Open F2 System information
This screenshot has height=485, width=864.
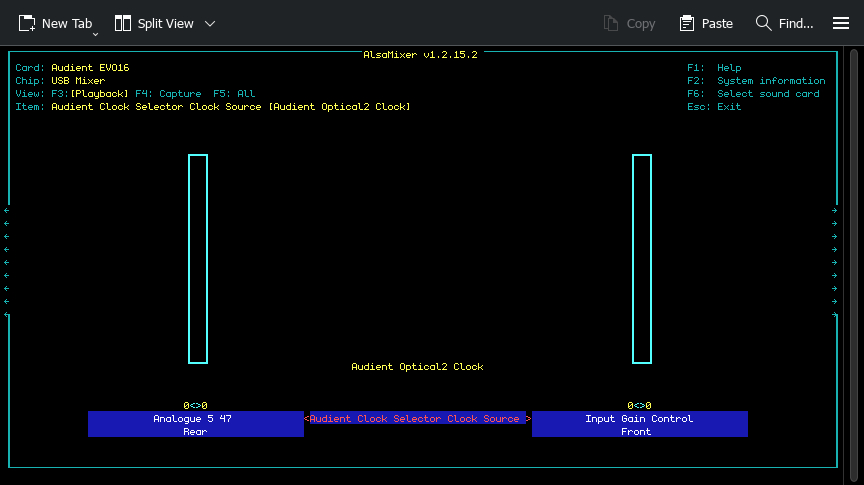(x=756, y=81)
